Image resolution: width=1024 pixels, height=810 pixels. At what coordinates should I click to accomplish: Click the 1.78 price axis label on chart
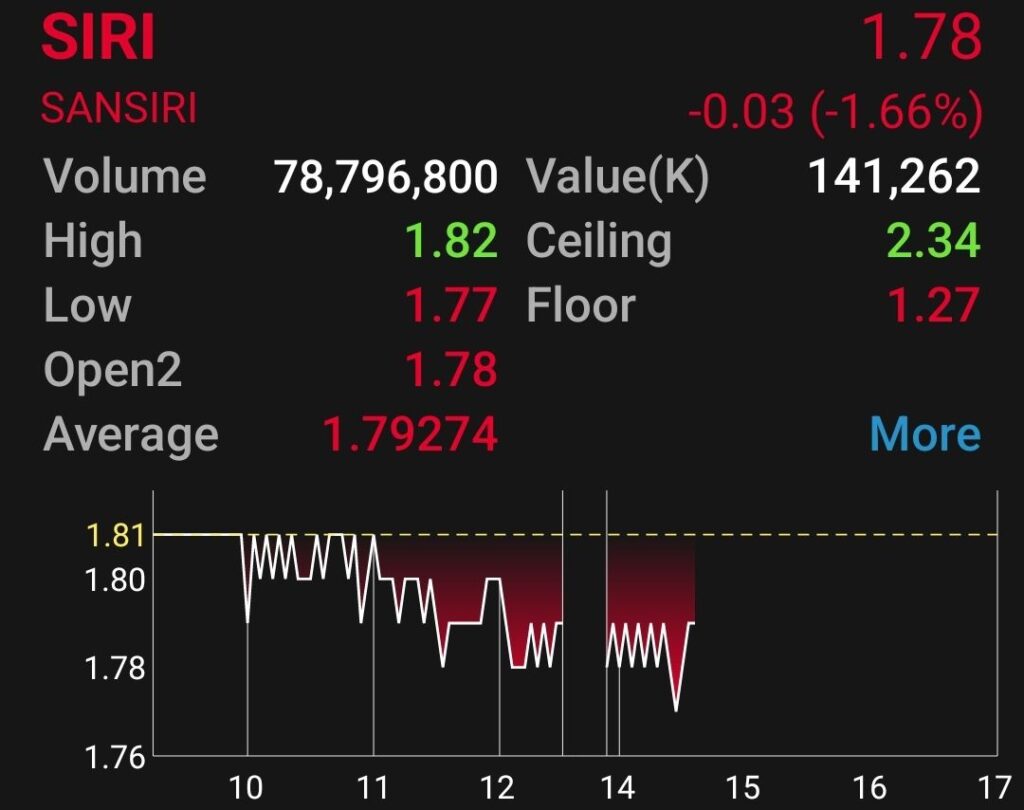click(x=115, y=668)
